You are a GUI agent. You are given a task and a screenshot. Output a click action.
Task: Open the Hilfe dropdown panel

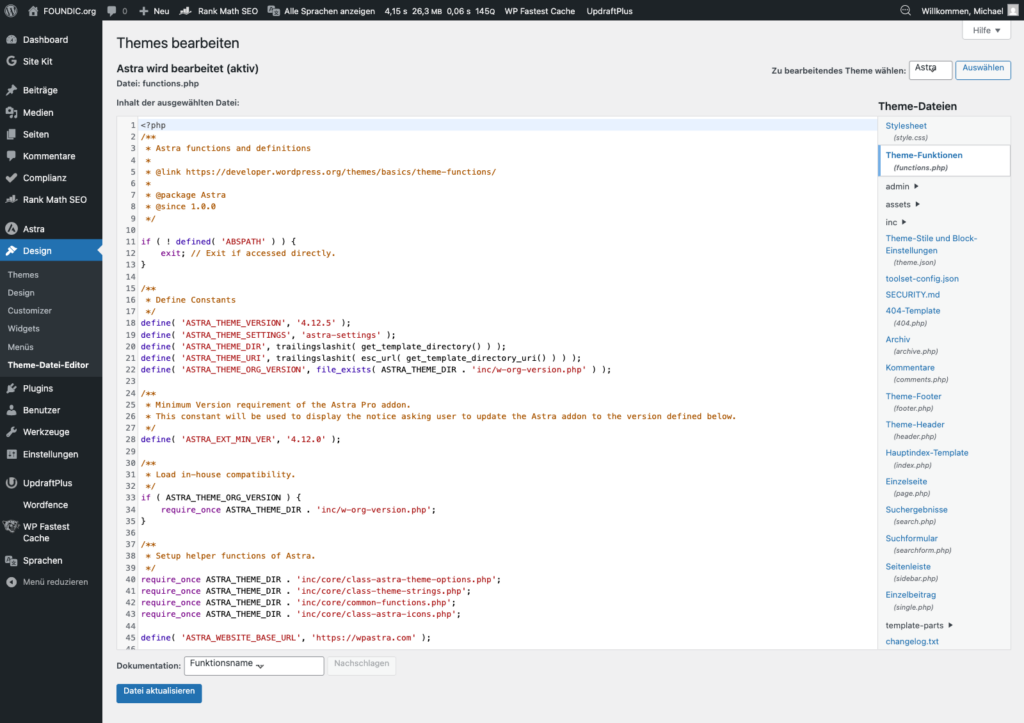pos(986,30)
